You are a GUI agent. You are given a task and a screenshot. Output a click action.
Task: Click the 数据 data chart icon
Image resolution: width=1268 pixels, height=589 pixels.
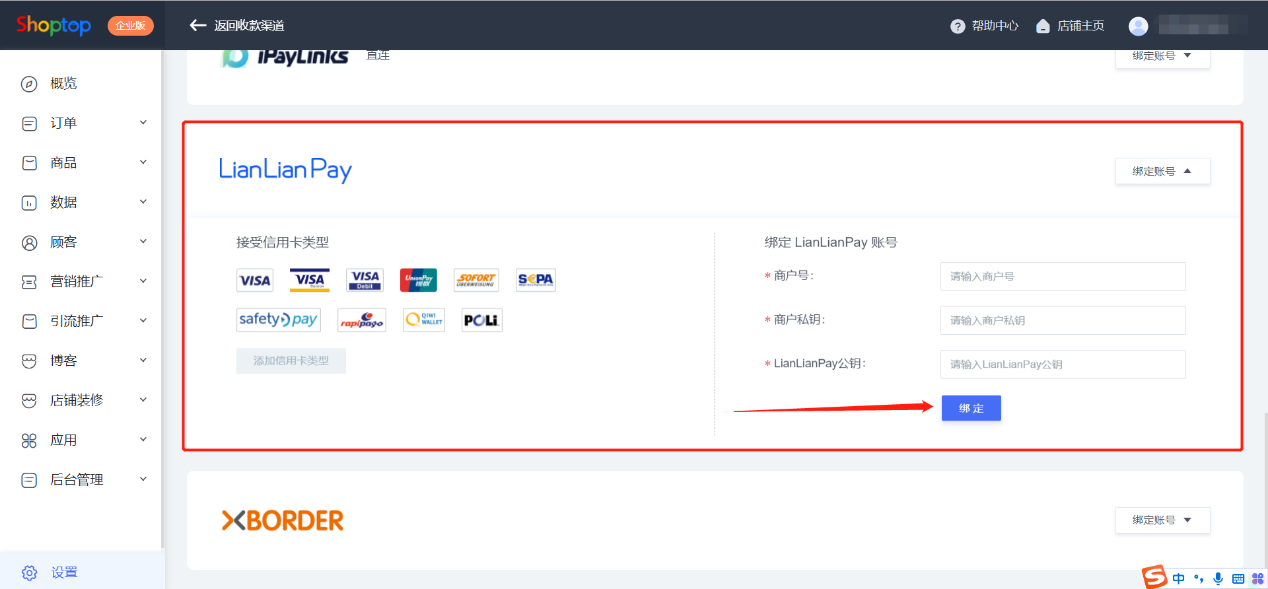coord(29,203)
